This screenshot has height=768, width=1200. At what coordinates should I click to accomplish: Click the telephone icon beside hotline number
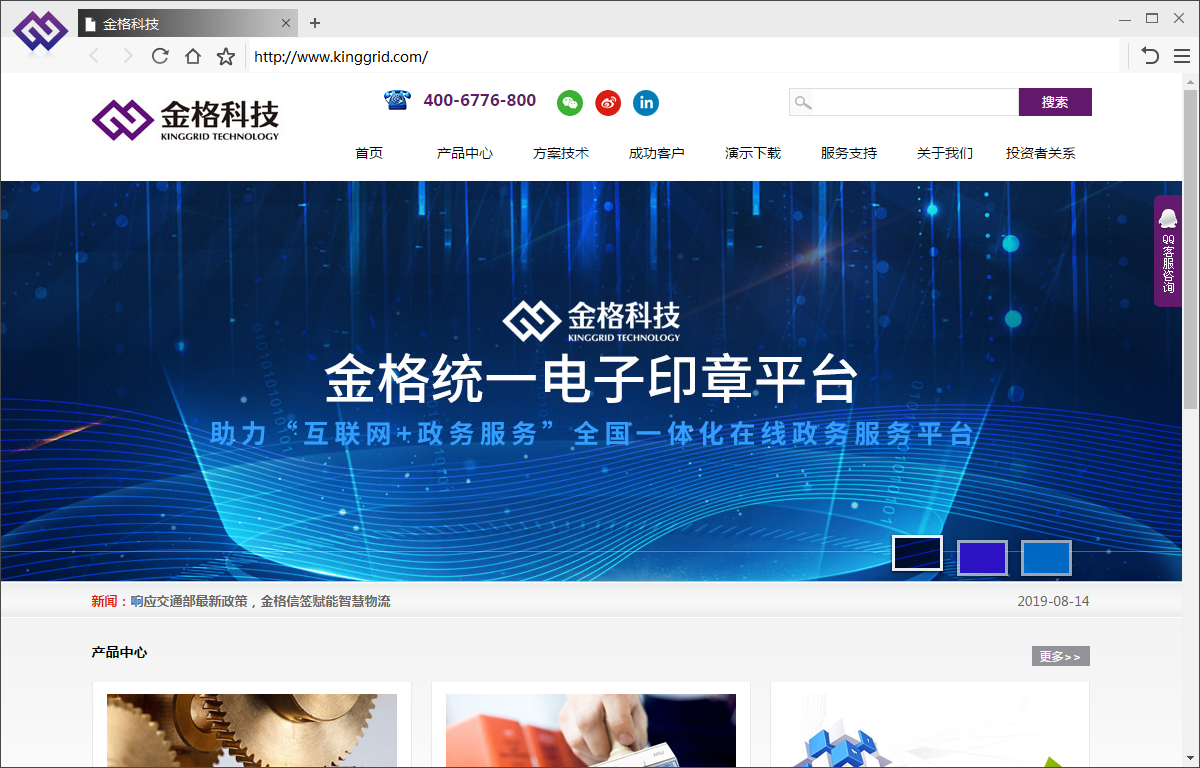[397, 100]
